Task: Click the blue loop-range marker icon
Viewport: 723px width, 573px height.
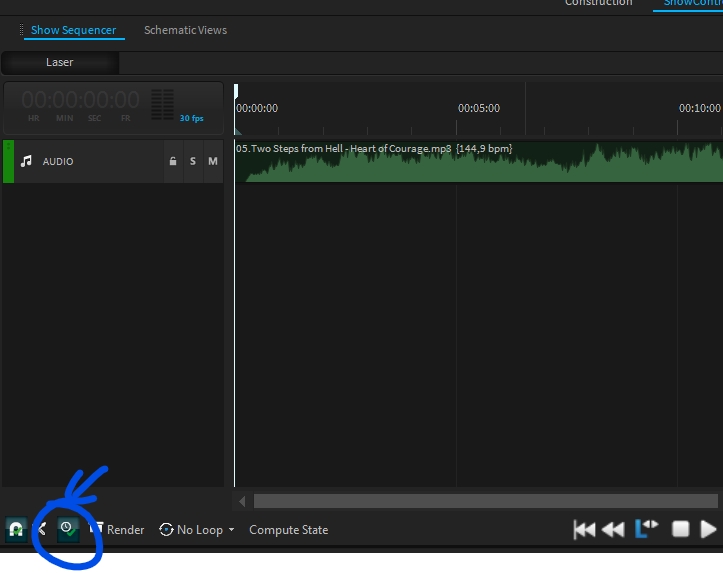Action: [x=647, y=528]
